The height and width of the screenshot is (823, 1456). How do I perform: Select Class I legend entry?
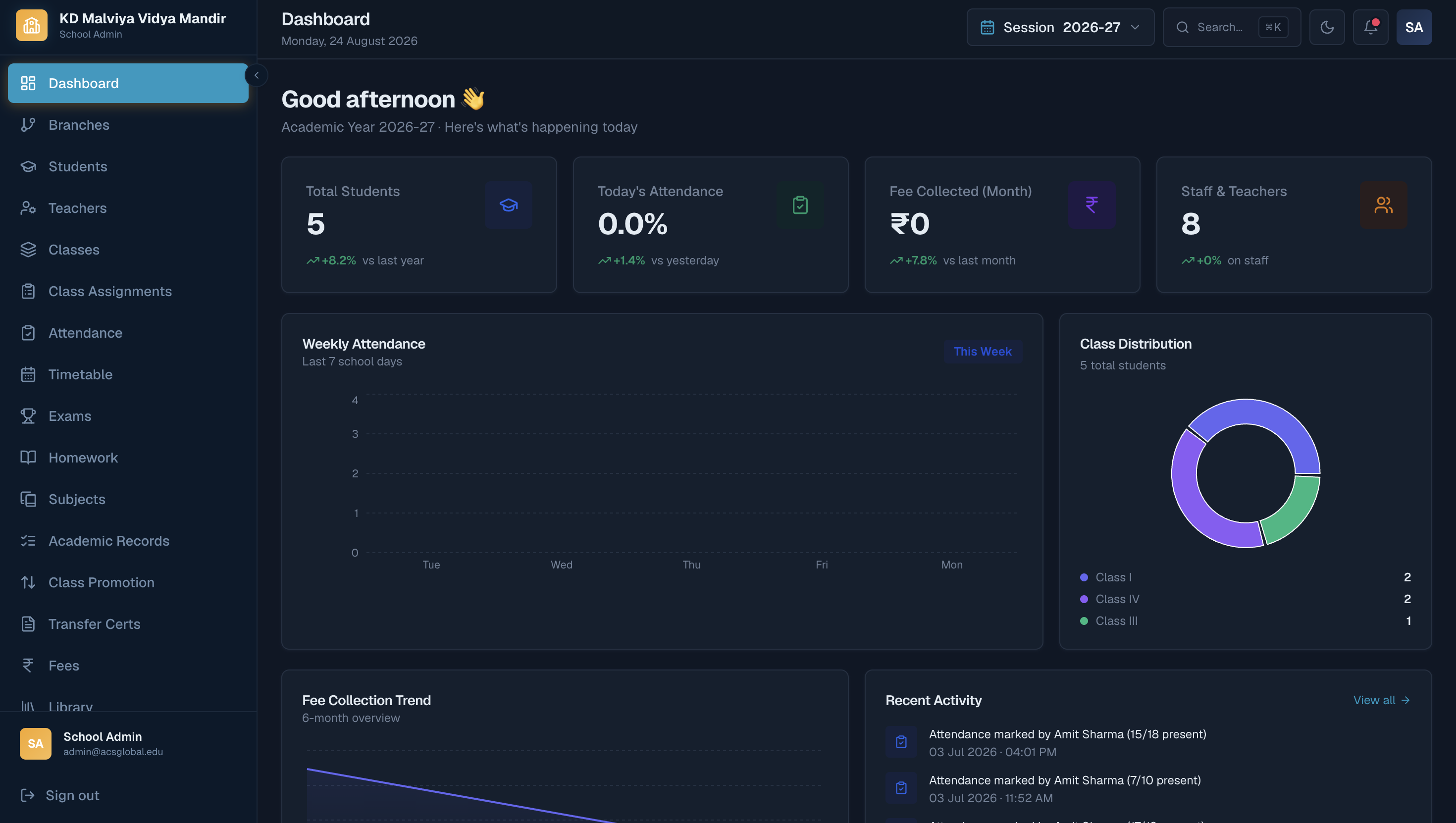tap(1246, 577)
